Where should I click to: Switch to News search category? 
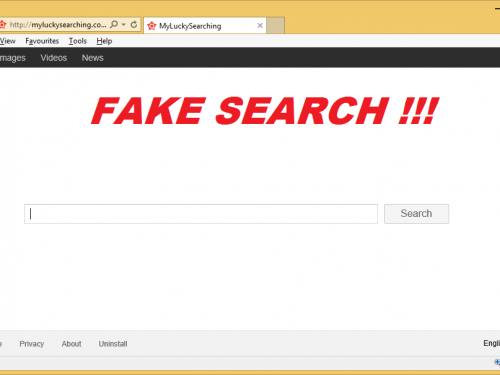tap(93, 58)
